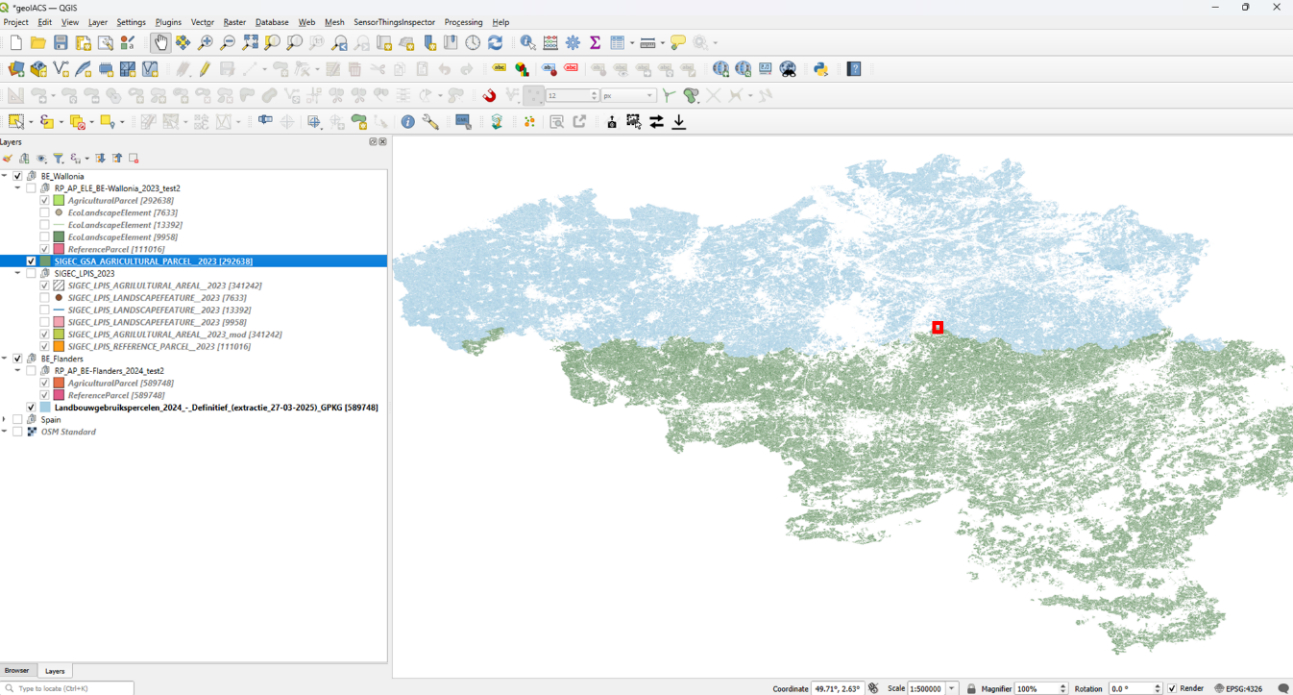Refresh the map canvas
Viewport: 1293px width, 695px height.
click(x=495, y=43)
